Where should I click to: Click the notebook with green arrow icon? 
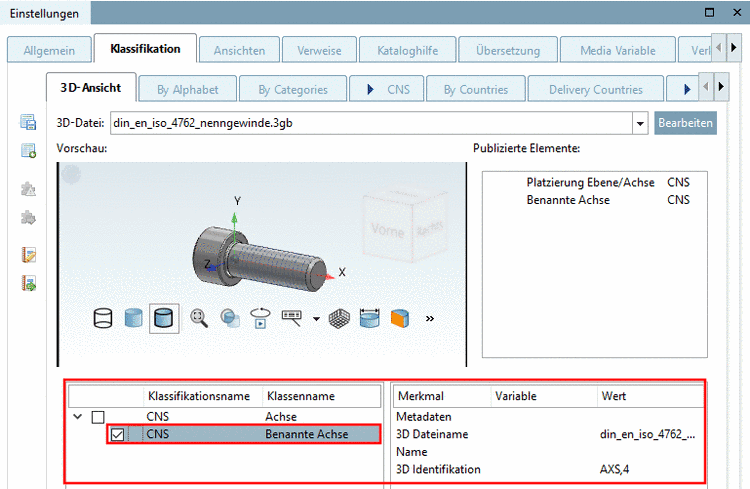tap(28, 283)
